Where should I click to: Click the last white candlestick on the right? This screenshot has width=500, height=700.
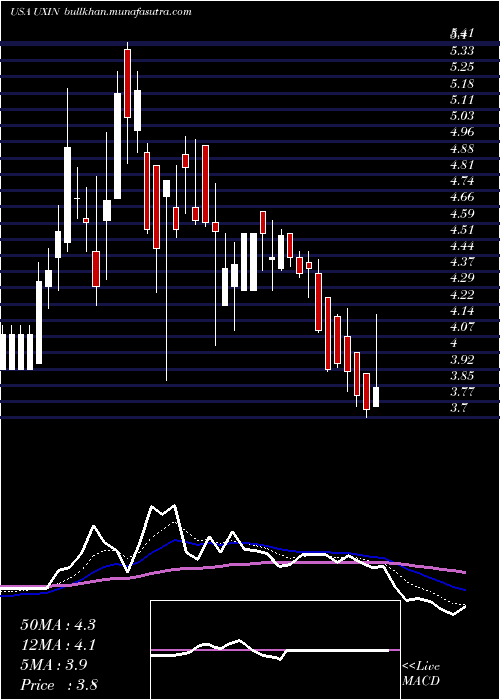(x=376, y=397)
